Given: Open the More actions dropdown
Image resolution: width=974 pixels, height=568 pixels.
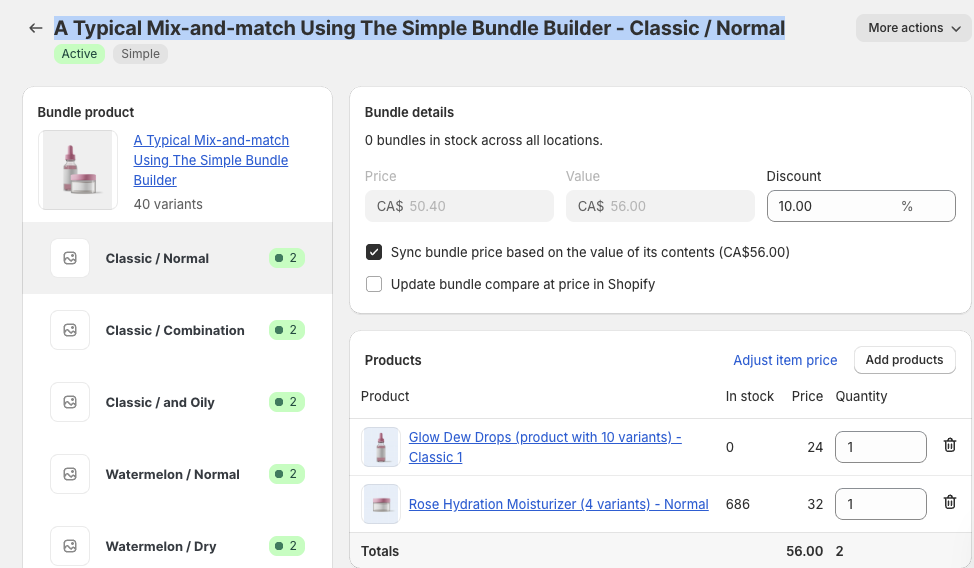Looking at the screenshot, I should pyautogui.click(x=913, y=28).
